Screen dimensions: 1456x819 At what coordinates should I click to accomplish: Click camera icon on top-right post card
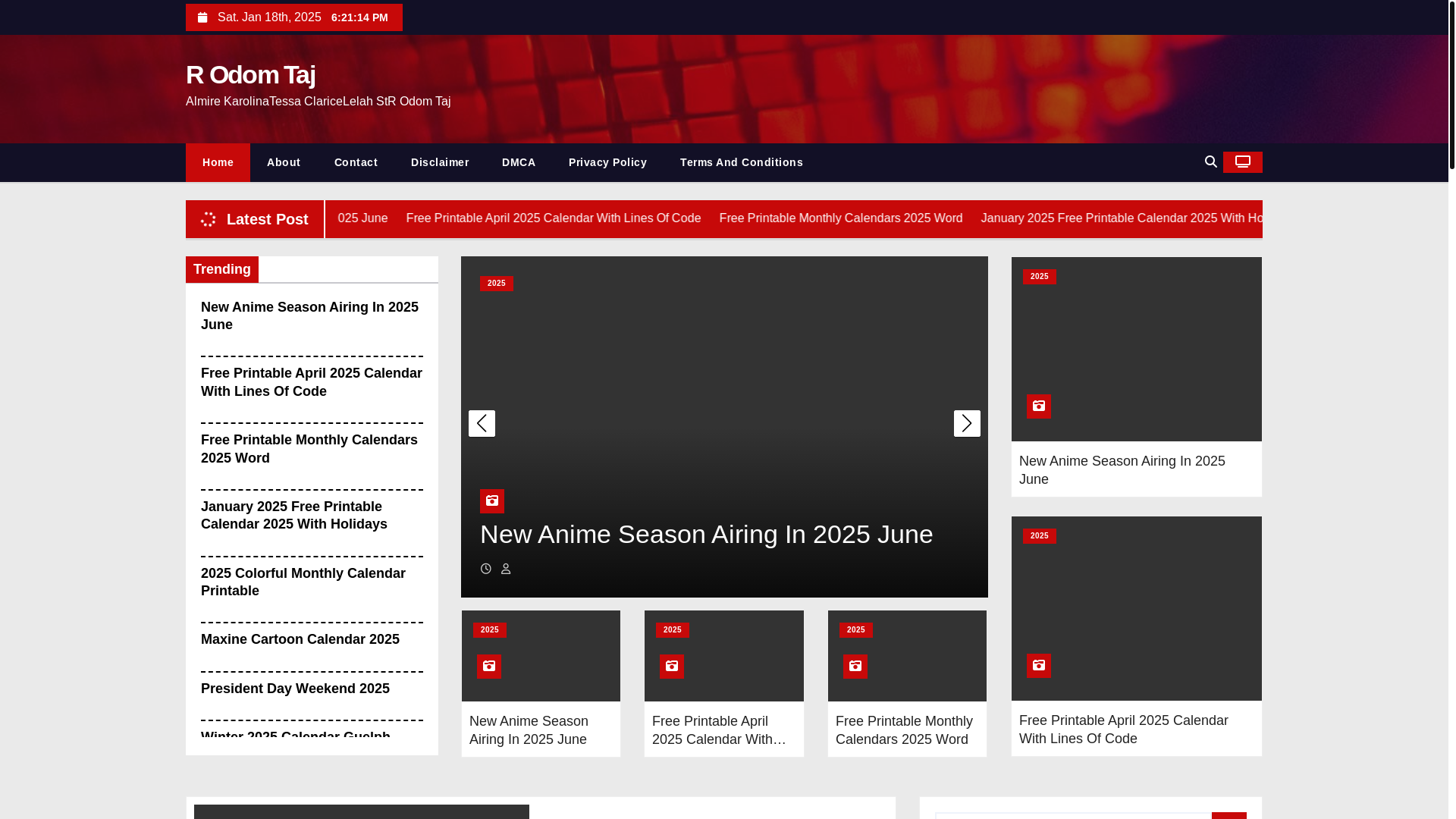tap(1038, 406)
